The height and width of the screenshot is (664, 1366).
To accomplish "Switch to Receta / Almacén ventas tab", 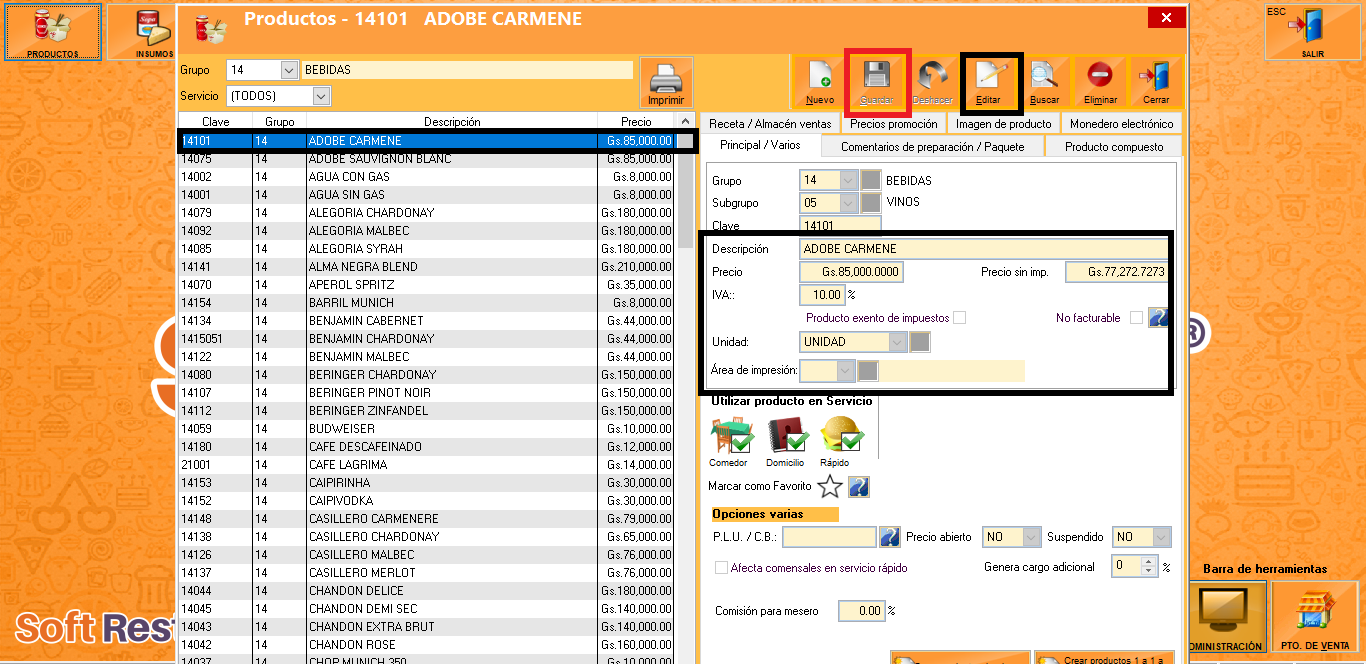I will (x=770, y=124).
